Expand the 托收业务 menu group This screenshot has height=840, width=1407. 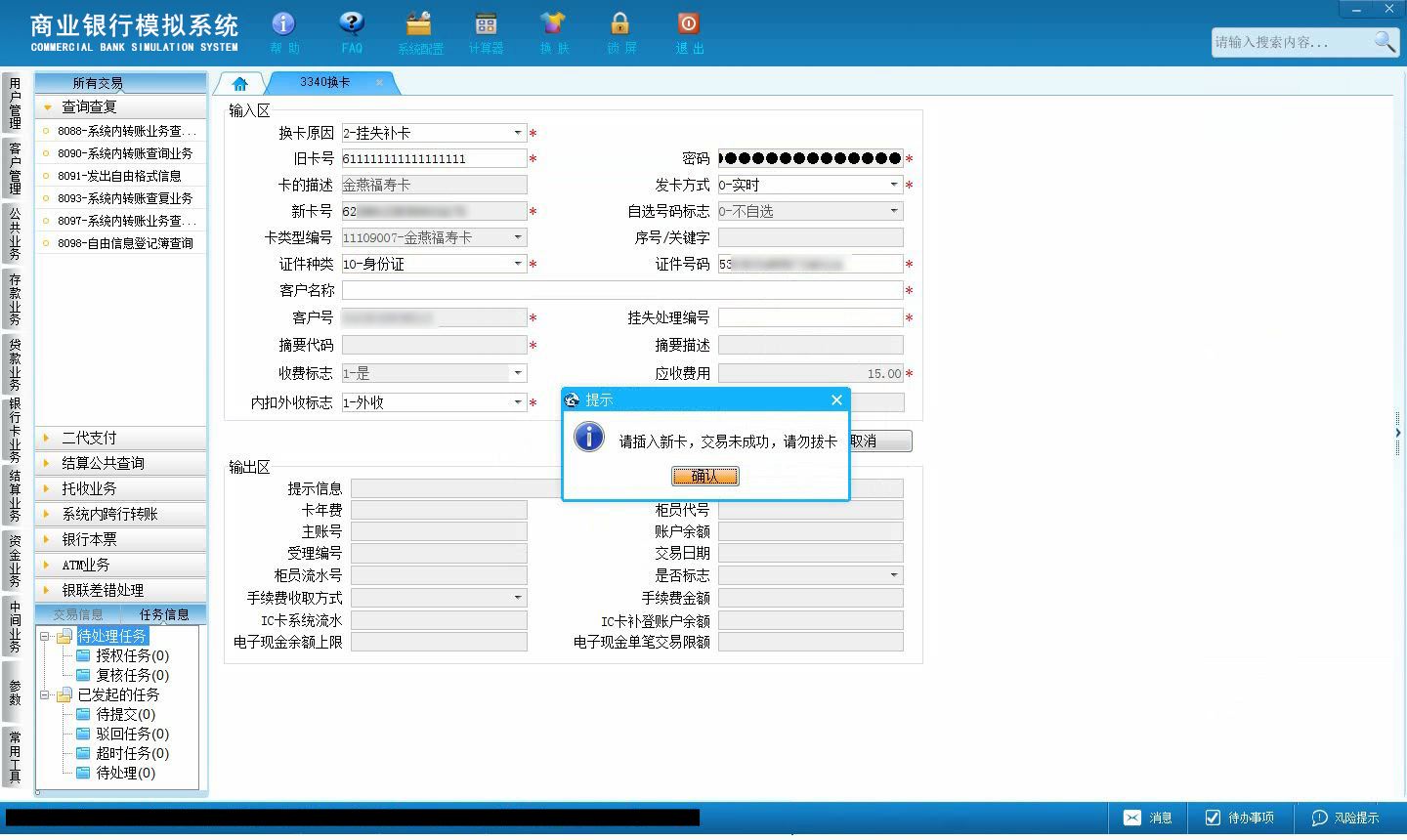[x=121, y=488]
